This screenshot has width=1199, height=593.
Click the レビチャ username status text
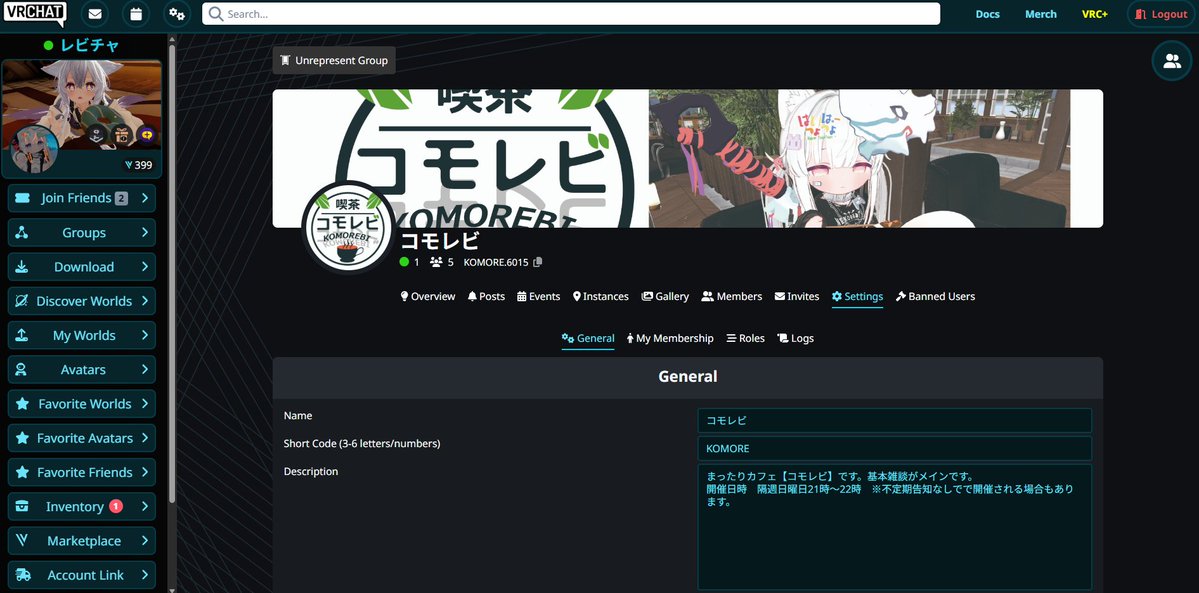pyautogui.click(x=89, y=45)
